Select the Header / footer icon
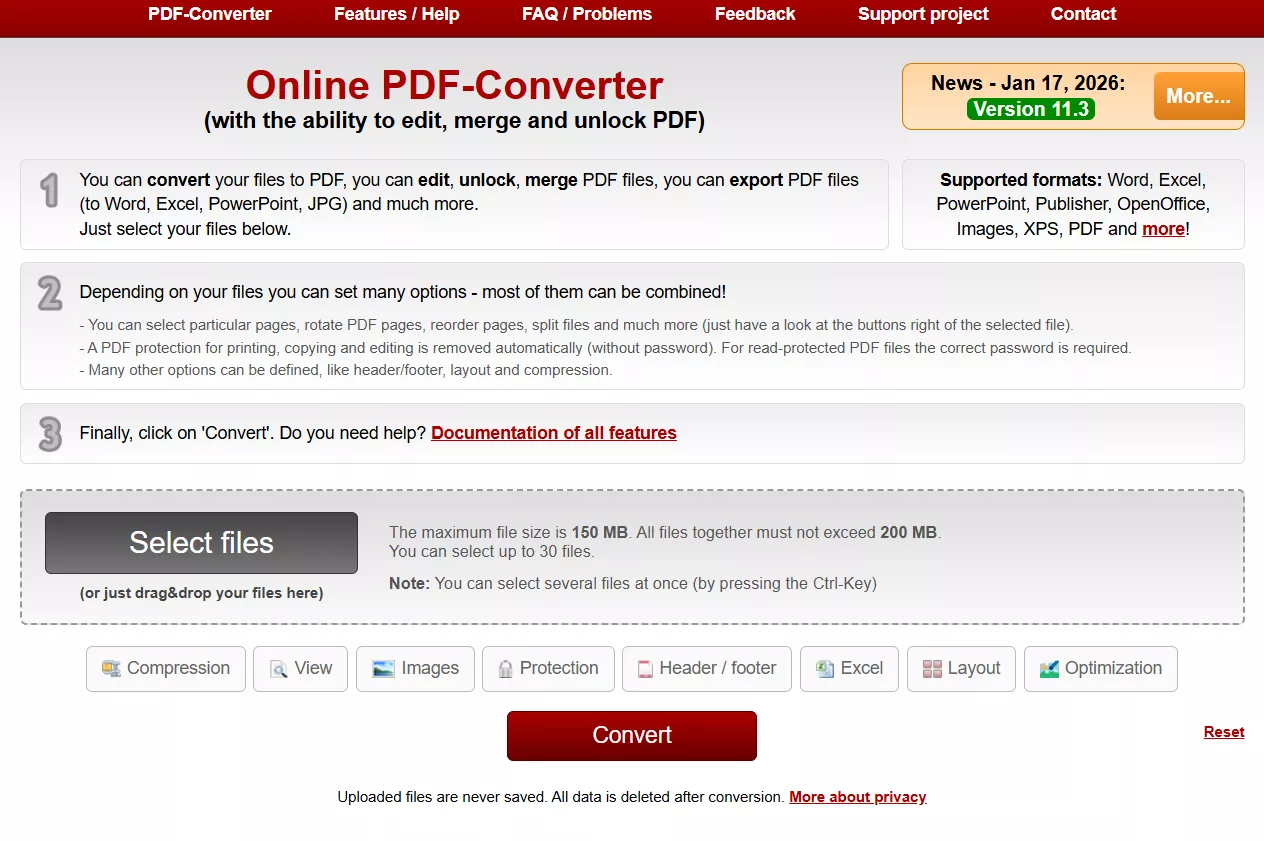 point(645,668)
